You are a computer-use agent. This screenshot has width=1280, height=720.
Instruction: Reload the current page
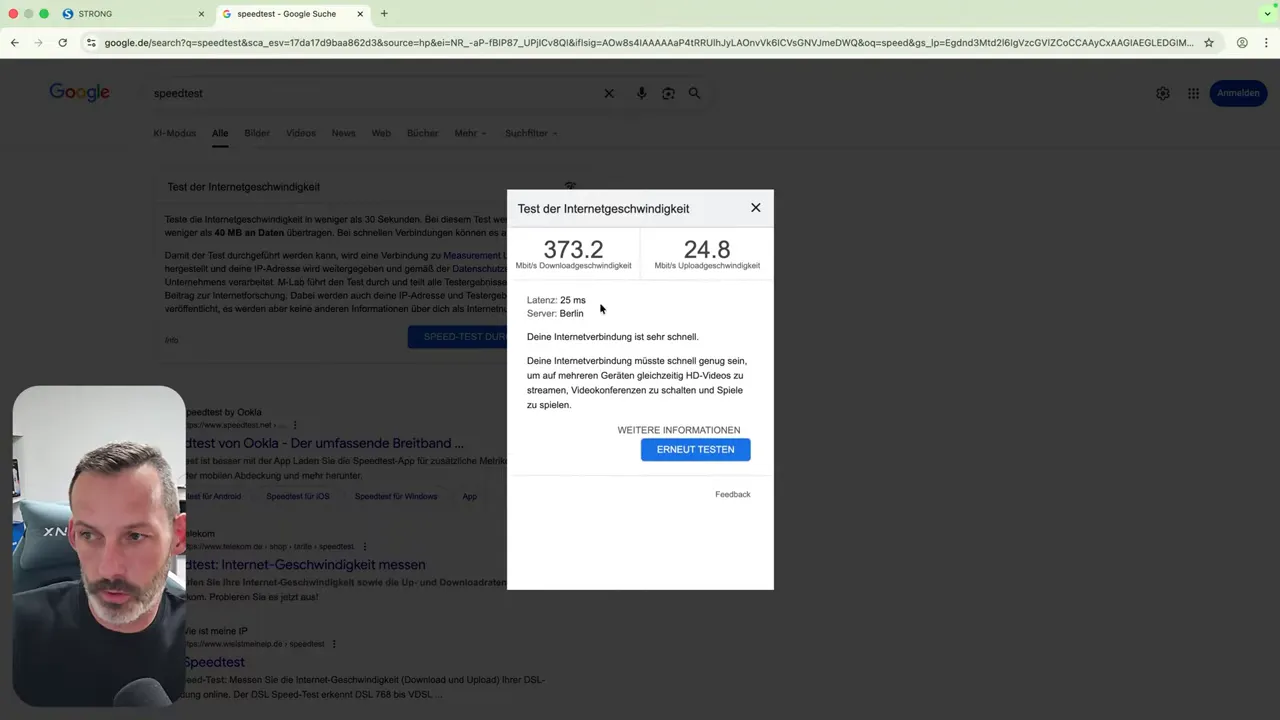(62, 43)
